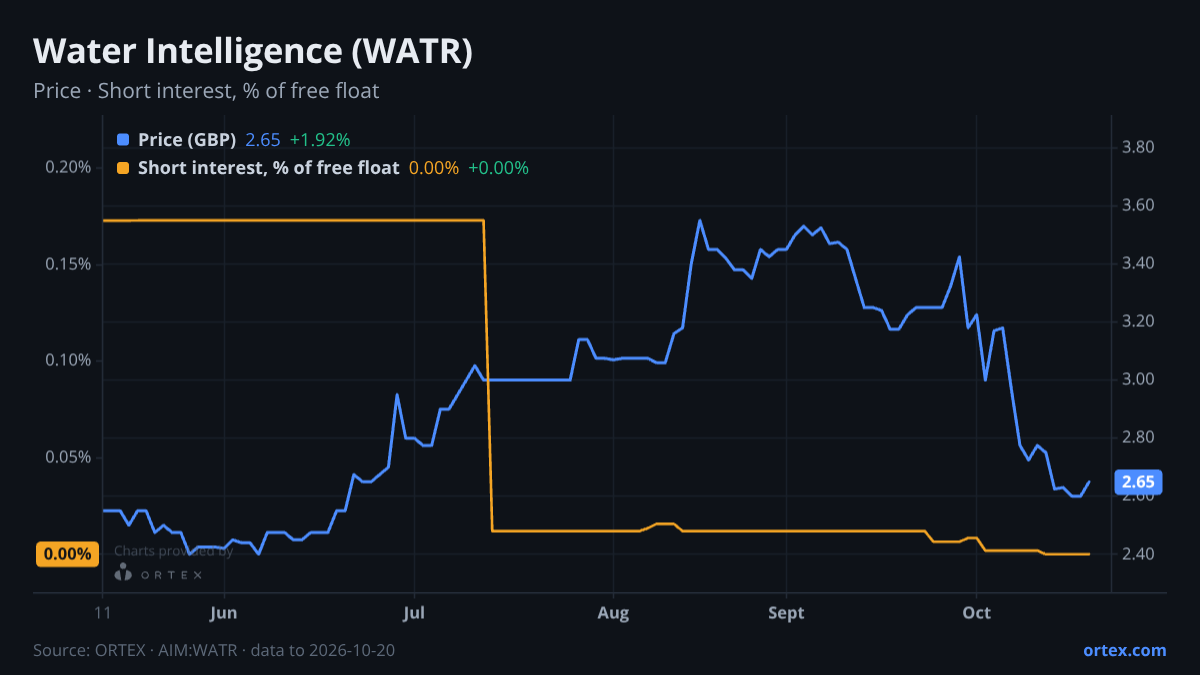Click the subtitle Price · Short interest, % of free float

[206, 91]
